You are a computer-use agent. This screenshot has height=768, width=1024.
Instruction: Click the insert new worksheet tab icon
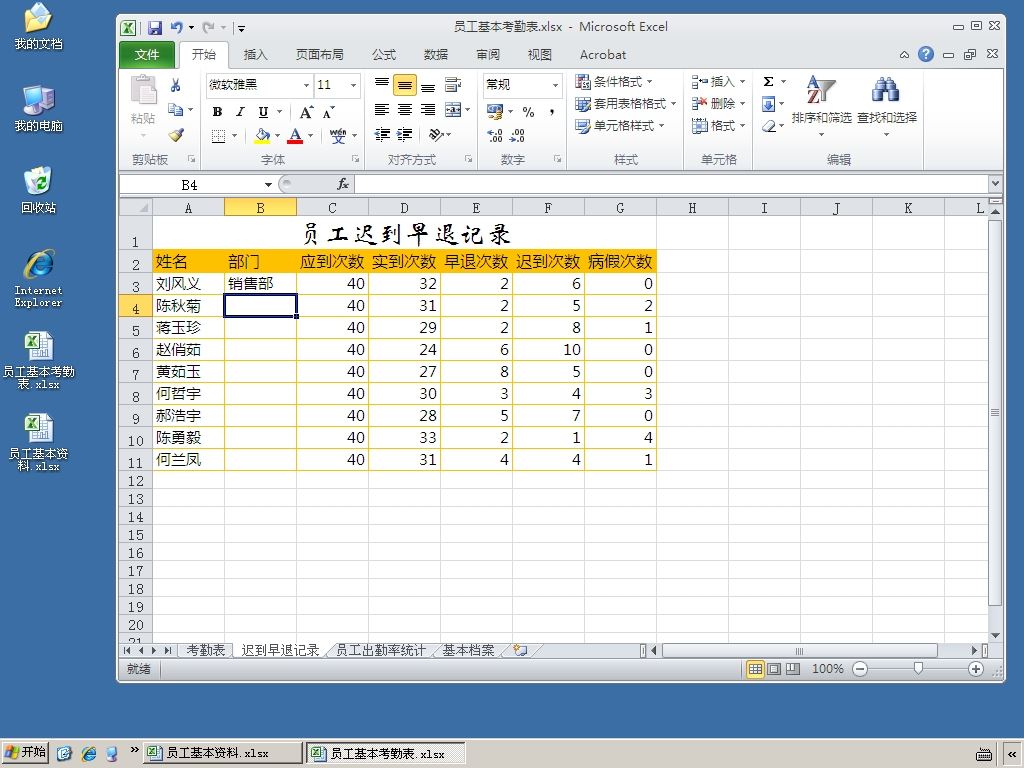coord(520,650)
